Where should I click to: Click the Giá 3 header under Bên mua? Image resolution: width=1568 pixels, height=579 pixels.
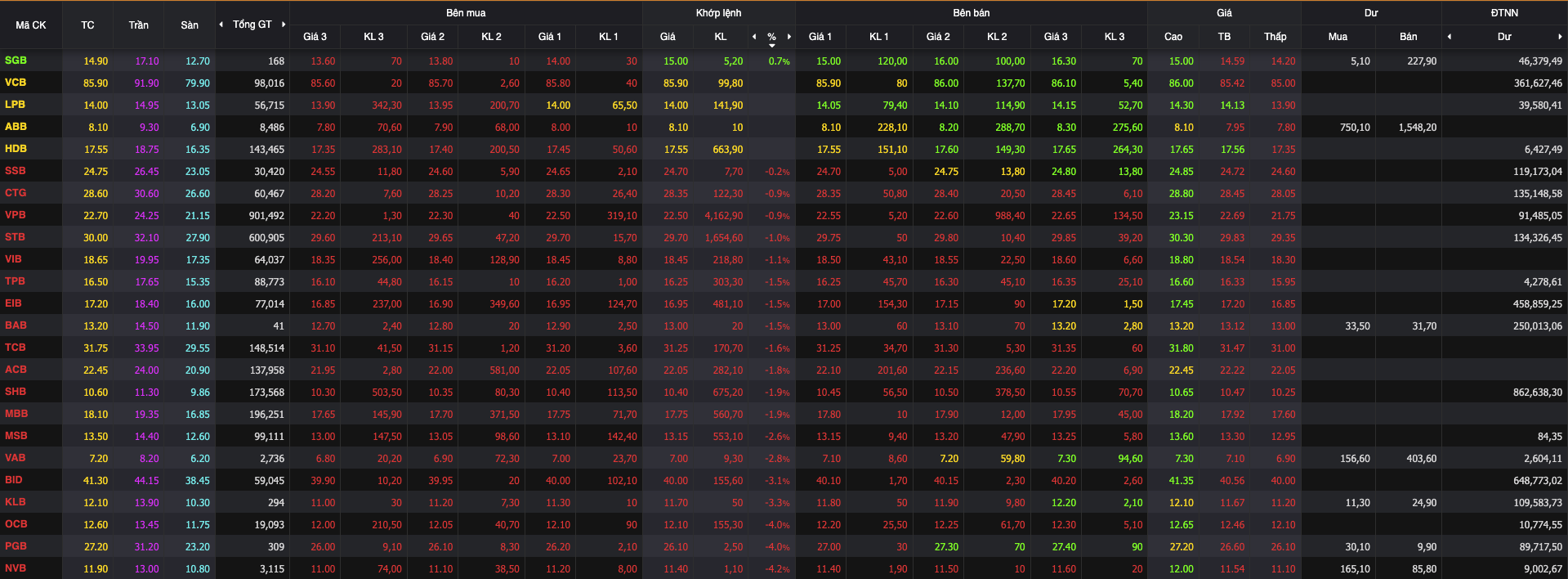click(315, 37)
